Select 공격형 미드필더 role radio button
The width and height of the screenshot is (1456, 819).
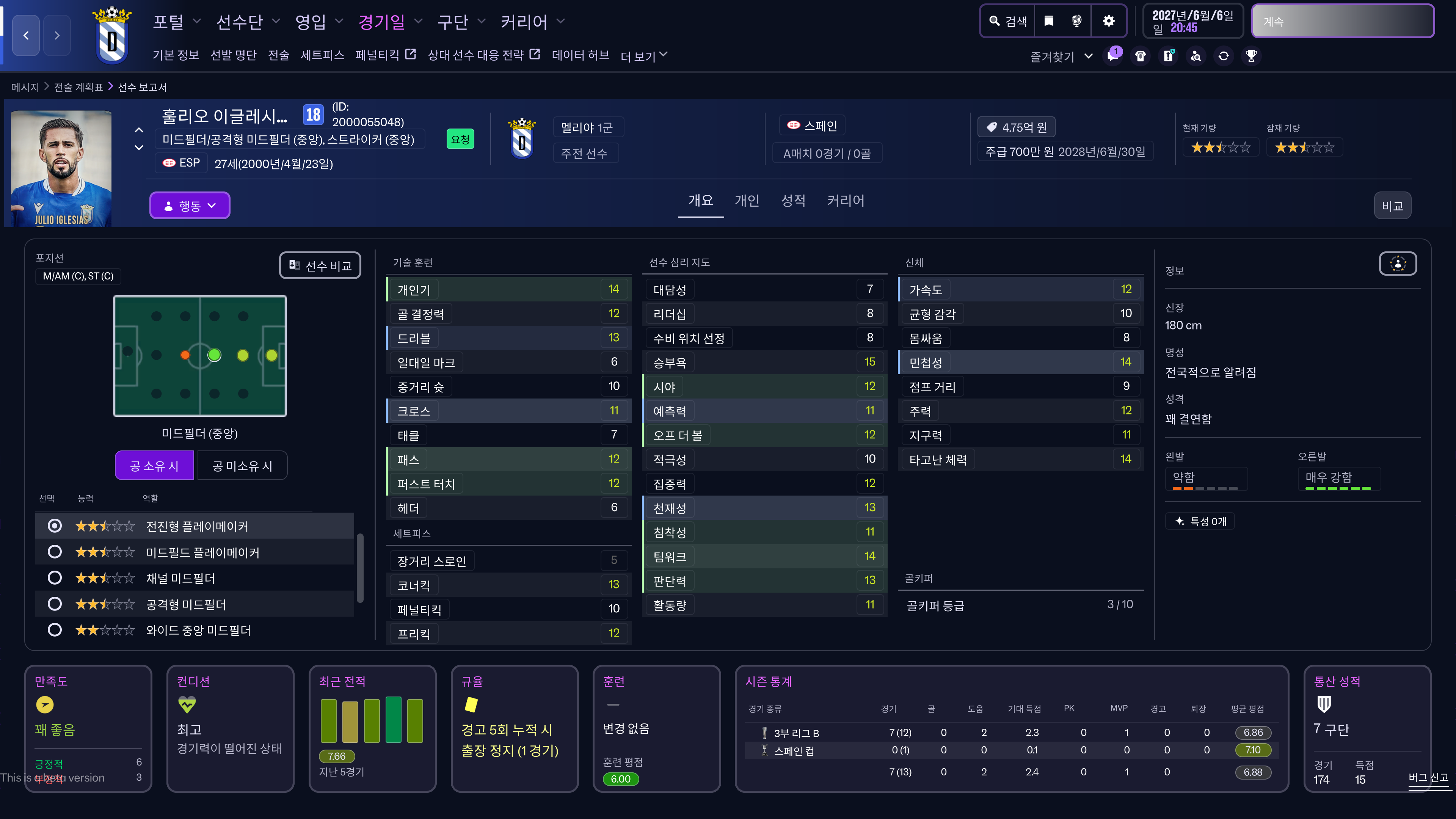54,604
